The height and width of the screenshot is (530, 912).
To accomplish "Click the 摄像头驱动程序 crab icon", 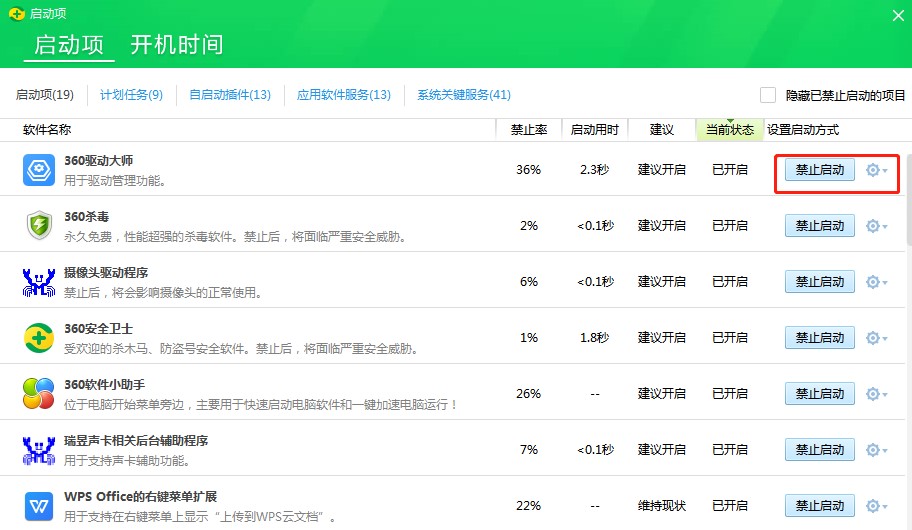I will click(x=39, y=282).
